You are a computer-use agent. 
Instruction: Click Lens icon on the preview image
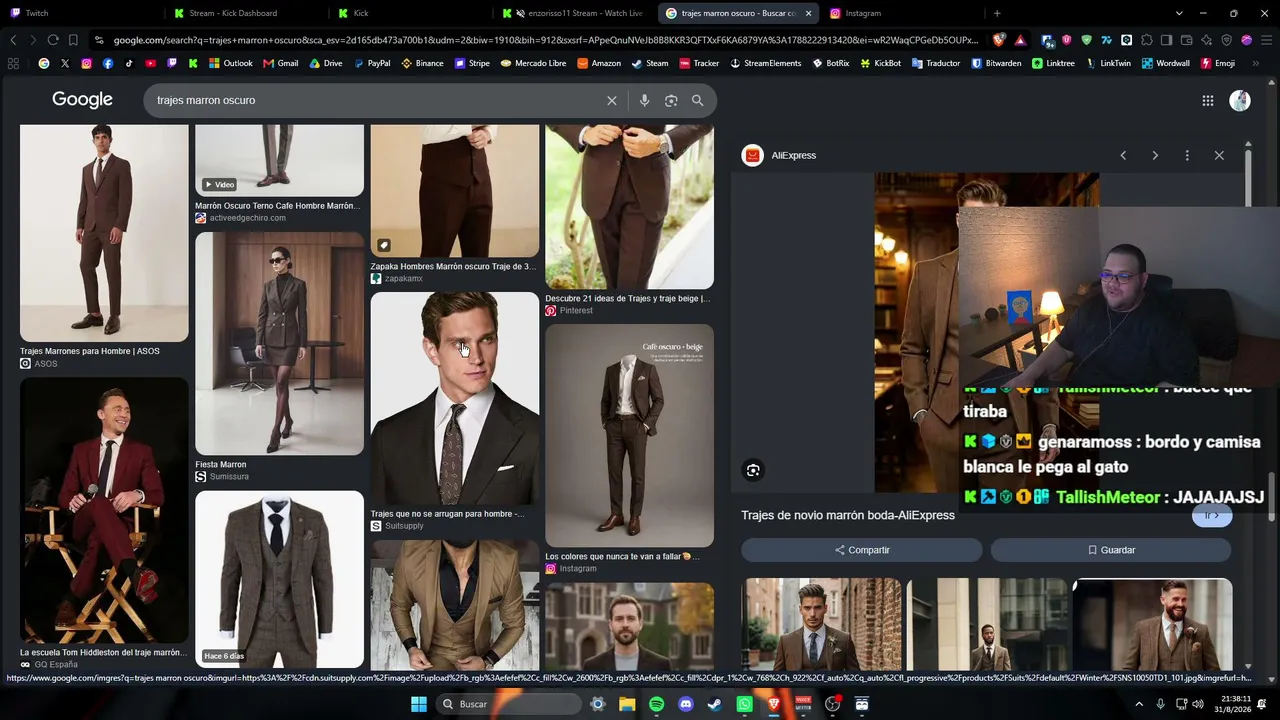click(x=753, y=470)
